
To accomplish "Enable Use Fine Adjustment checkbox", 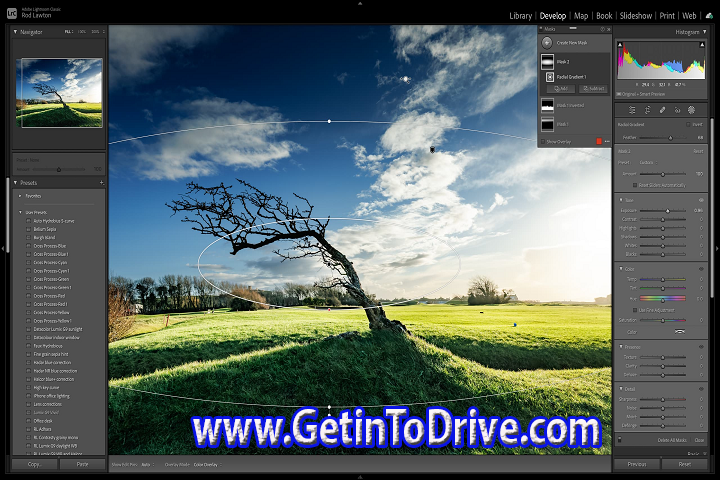I will click(635, 310).
